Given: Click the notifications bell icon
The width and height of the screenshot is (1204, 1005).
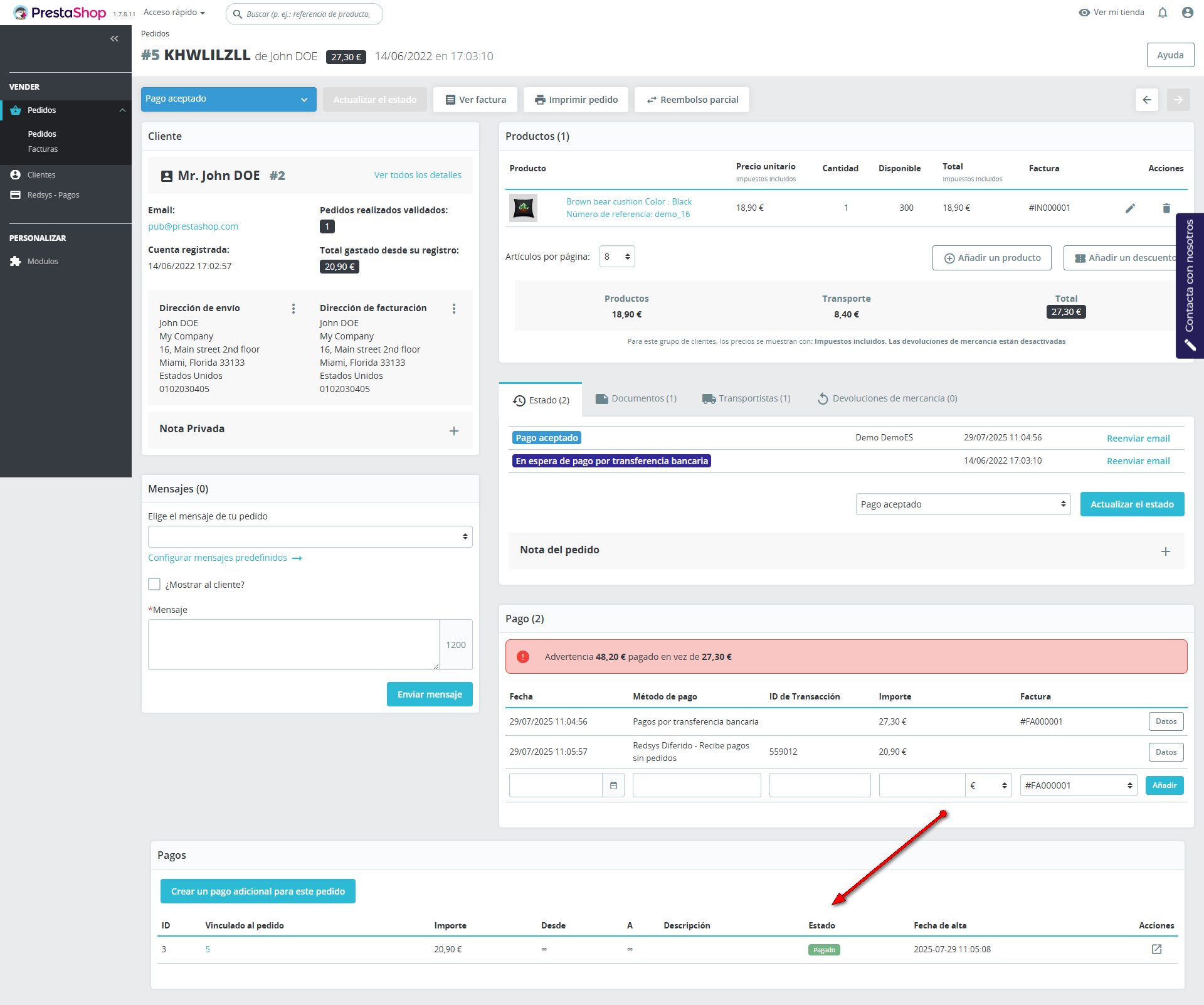Looking at the screenshot, I should click(1163, 13).
